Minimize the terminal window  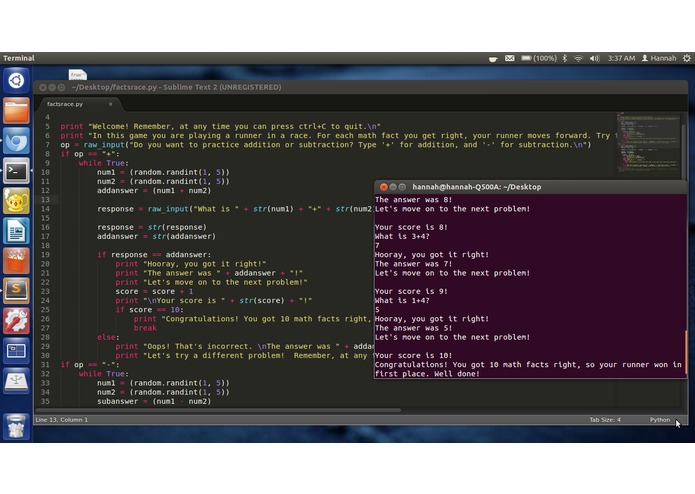point(393,187)
